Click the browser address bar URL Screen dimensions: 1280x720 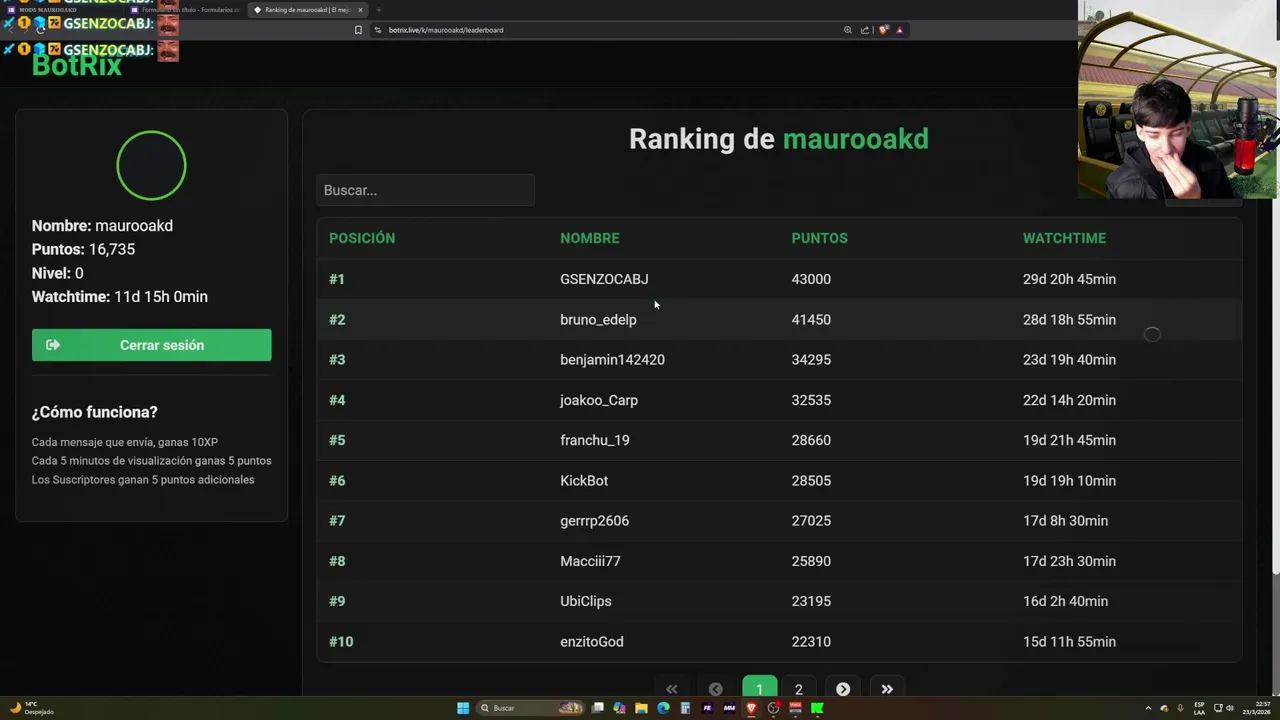[445, 30]
